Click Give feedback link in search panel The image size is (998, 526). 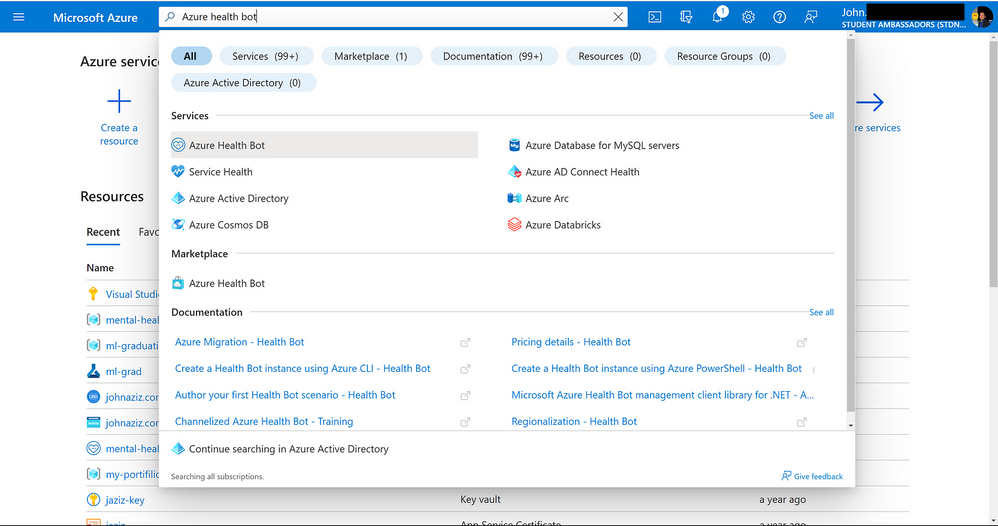coord(812,476)
